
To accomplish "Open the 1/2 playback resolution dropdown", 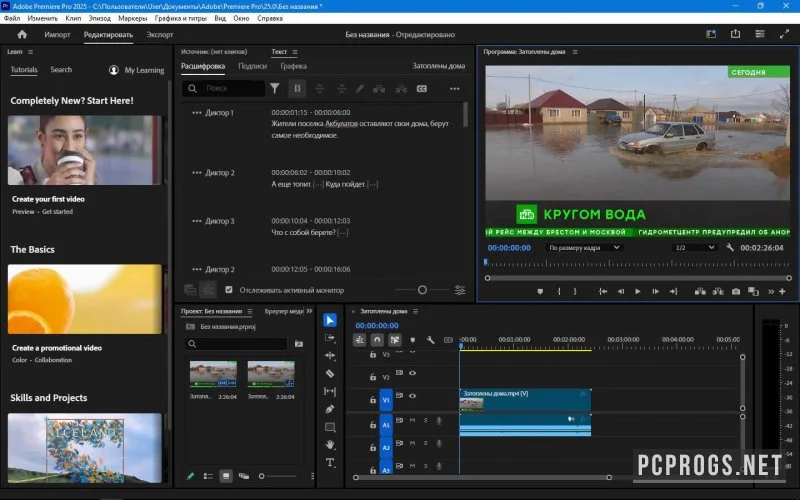I will click(694, 247).
